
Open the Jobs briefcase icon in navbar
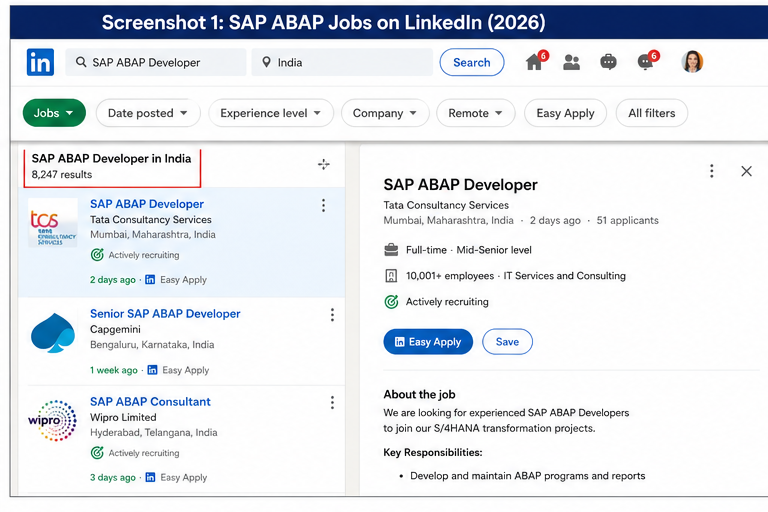point(608,62)
